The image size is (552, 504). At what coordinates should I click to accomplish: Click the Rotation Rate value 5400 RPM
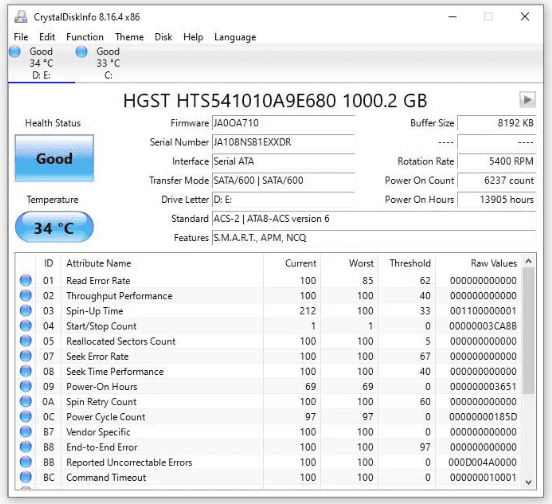pos(497,161)
